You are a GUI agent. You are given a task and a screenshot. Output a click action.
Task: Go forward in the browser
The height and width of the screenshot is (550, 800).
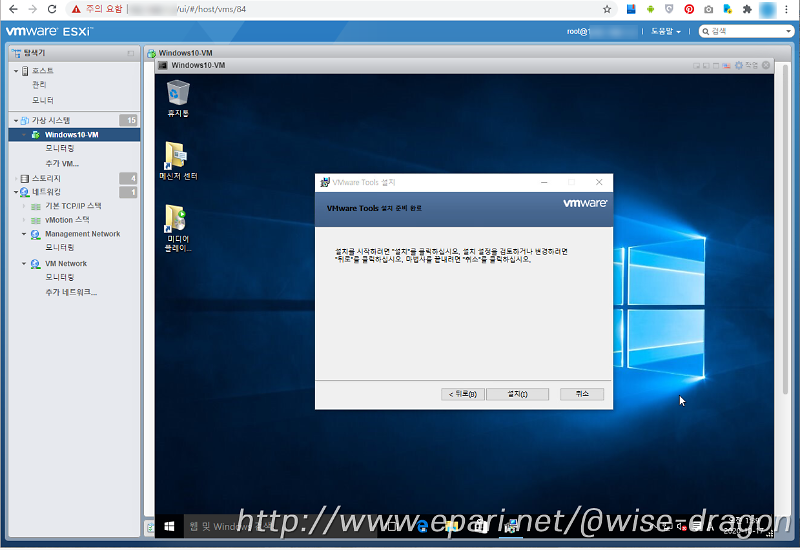coord(33,9)
